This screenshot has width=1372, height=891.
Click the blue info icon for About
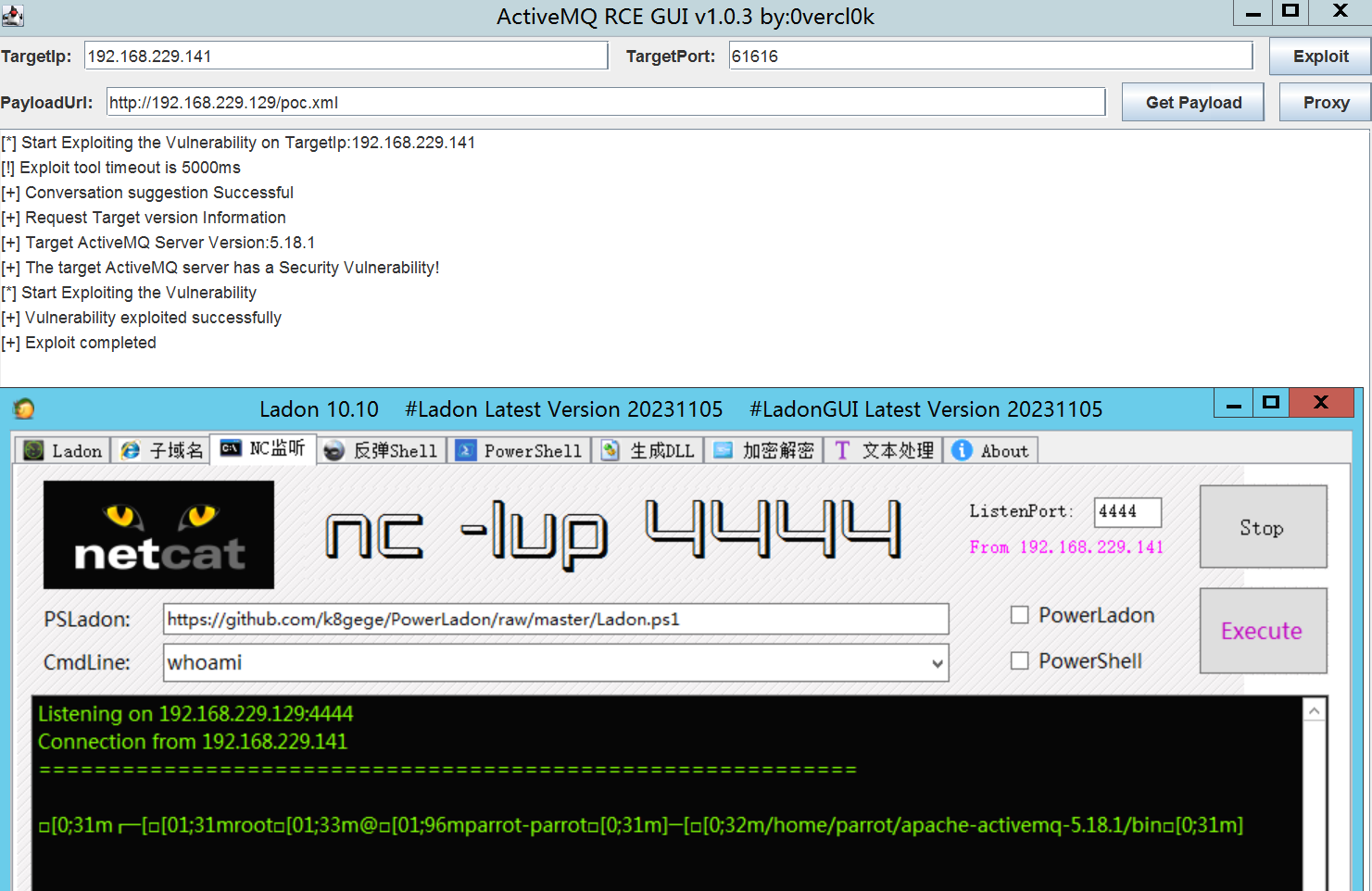click(x=963, y=450)
